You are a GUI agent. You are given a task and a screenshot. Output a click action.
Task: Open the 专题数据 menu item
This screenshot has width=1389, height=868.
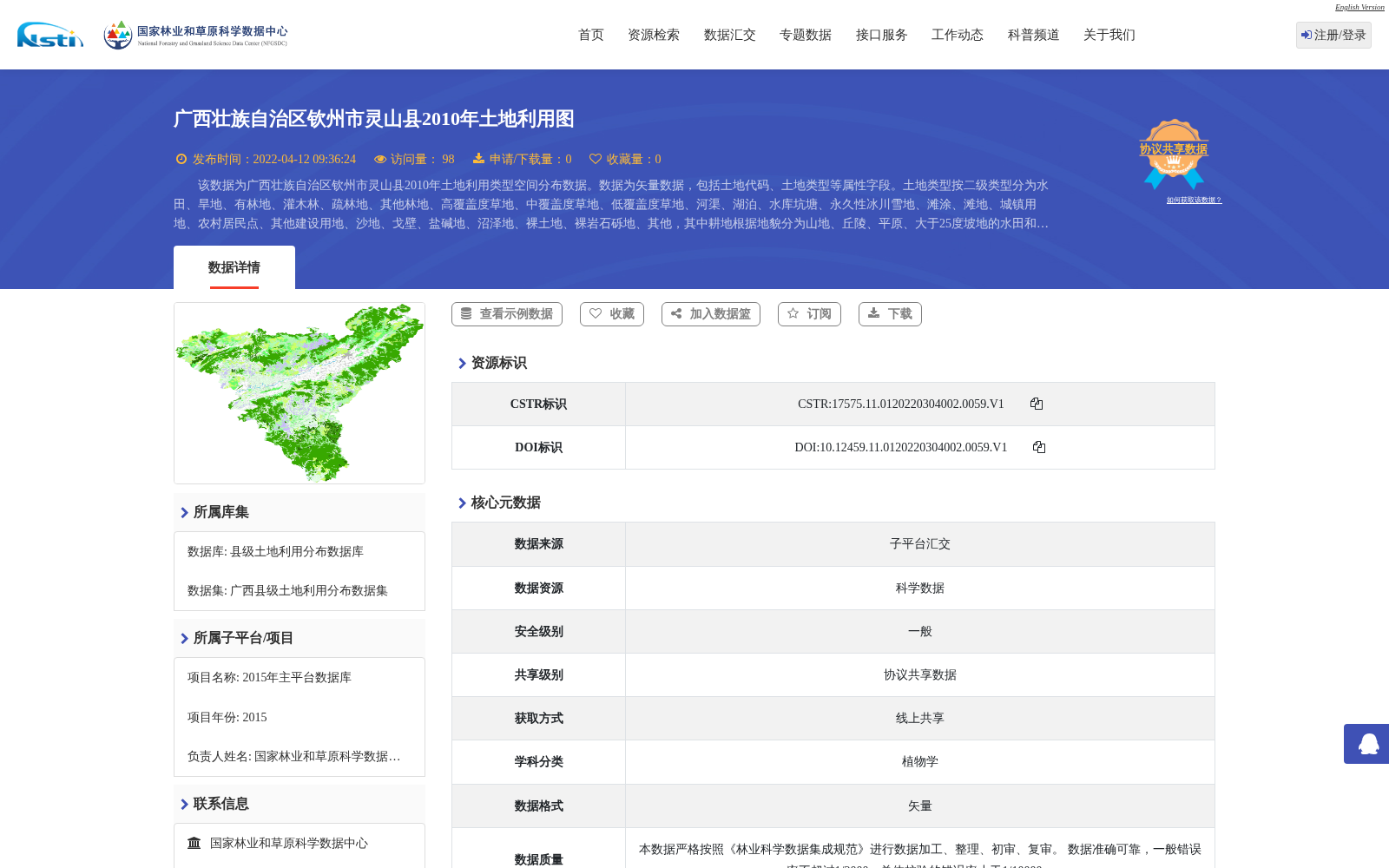(806, 35)
